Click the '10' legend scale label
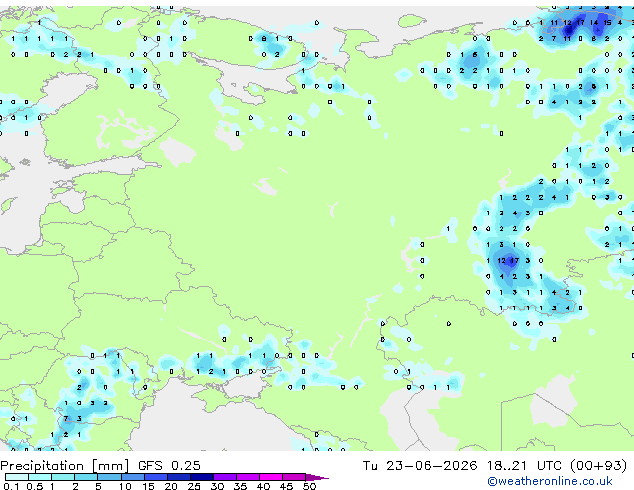Viewport: 634px width, 490px height. click(125, 486)
